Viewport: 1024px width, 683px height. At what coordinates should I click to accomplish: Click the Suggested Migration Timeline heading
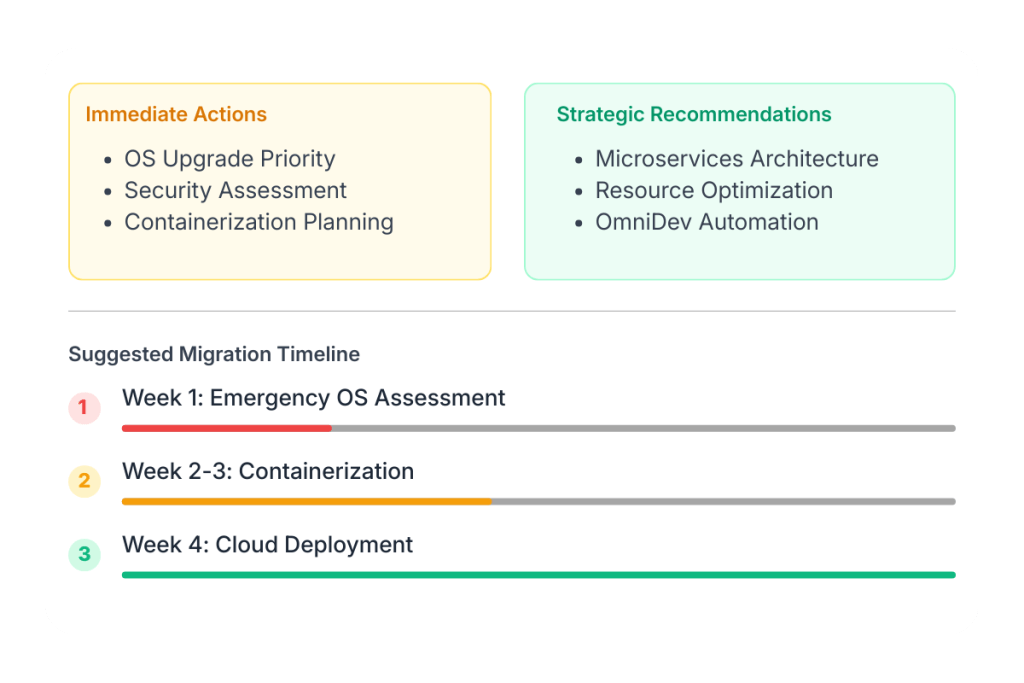214,354
